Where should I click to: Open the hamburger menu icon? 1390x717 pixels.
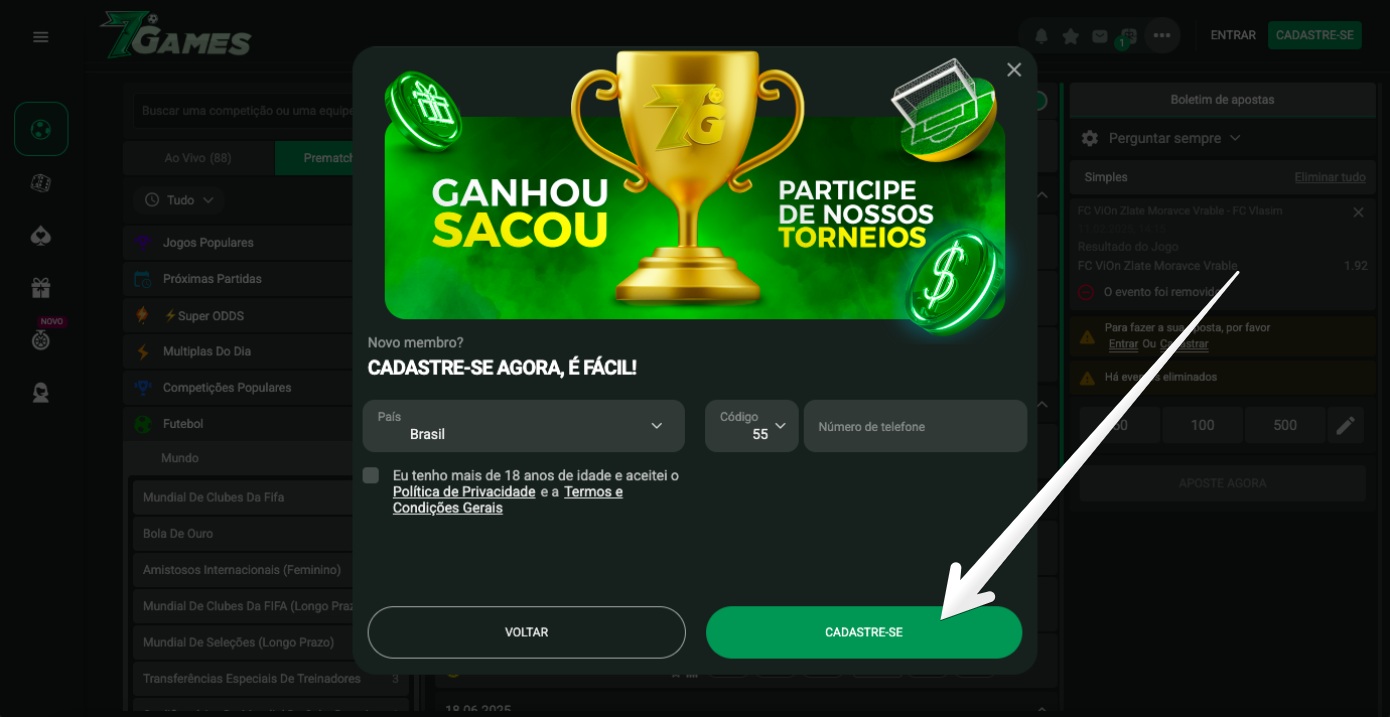click(40, 37)
